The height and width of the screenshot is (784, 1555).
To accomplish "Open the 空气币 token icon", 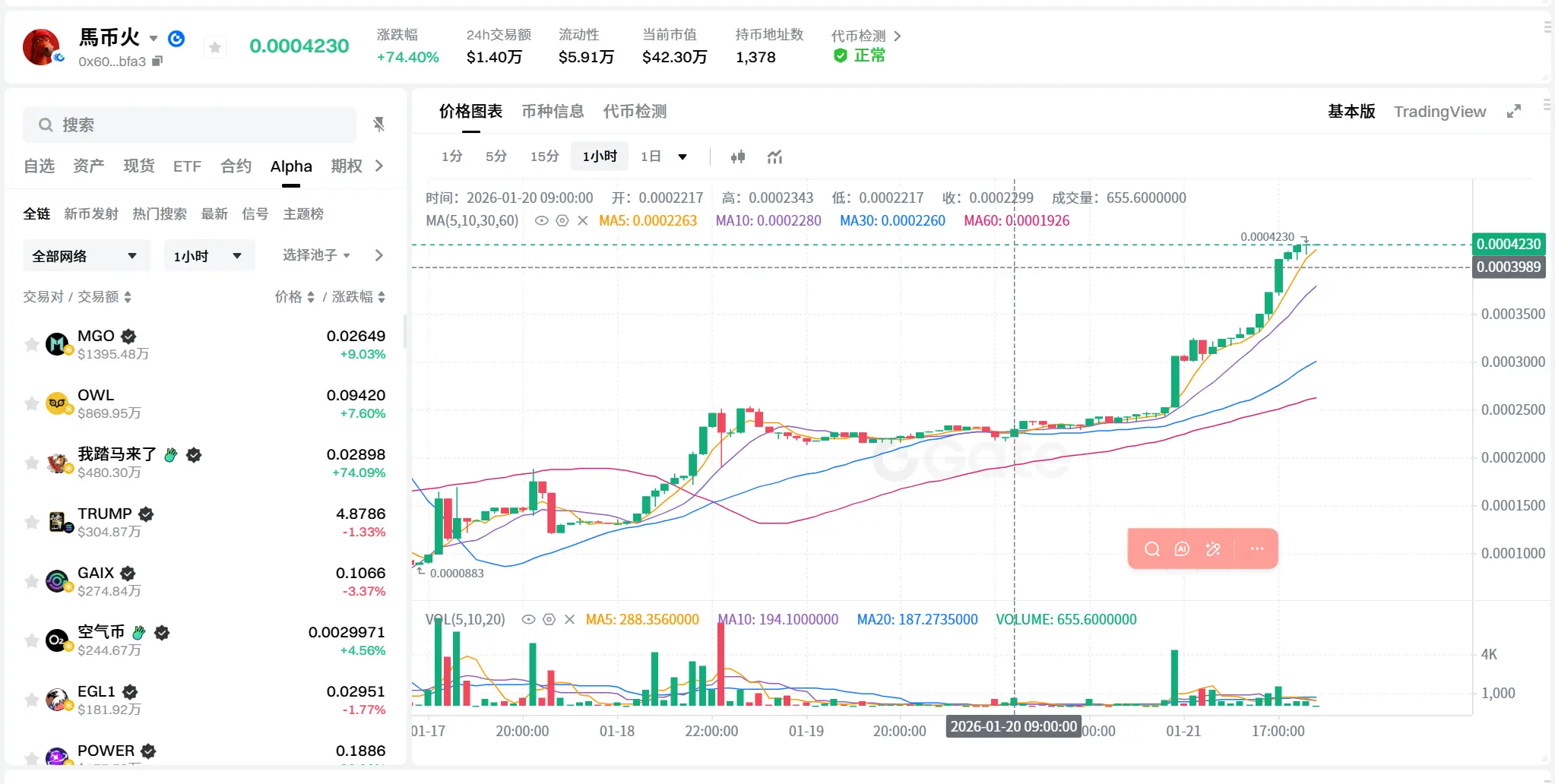I will pyautogui.click(x=58, y=641).
